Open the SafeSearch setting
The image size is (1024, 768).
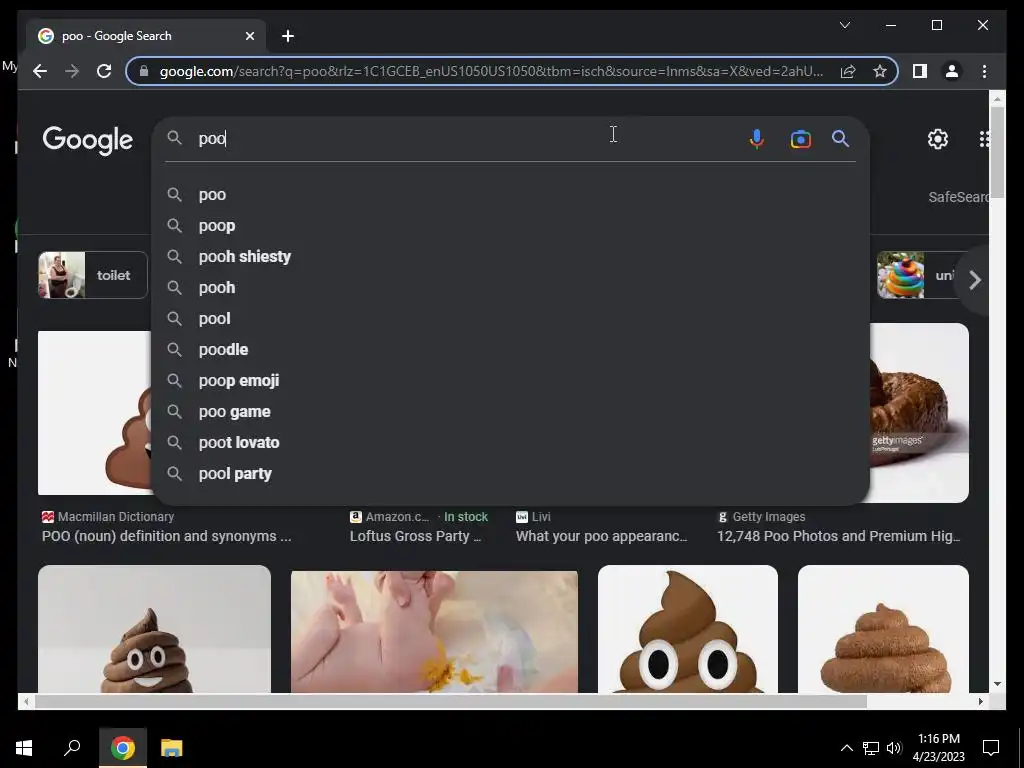tap(958, 197)
